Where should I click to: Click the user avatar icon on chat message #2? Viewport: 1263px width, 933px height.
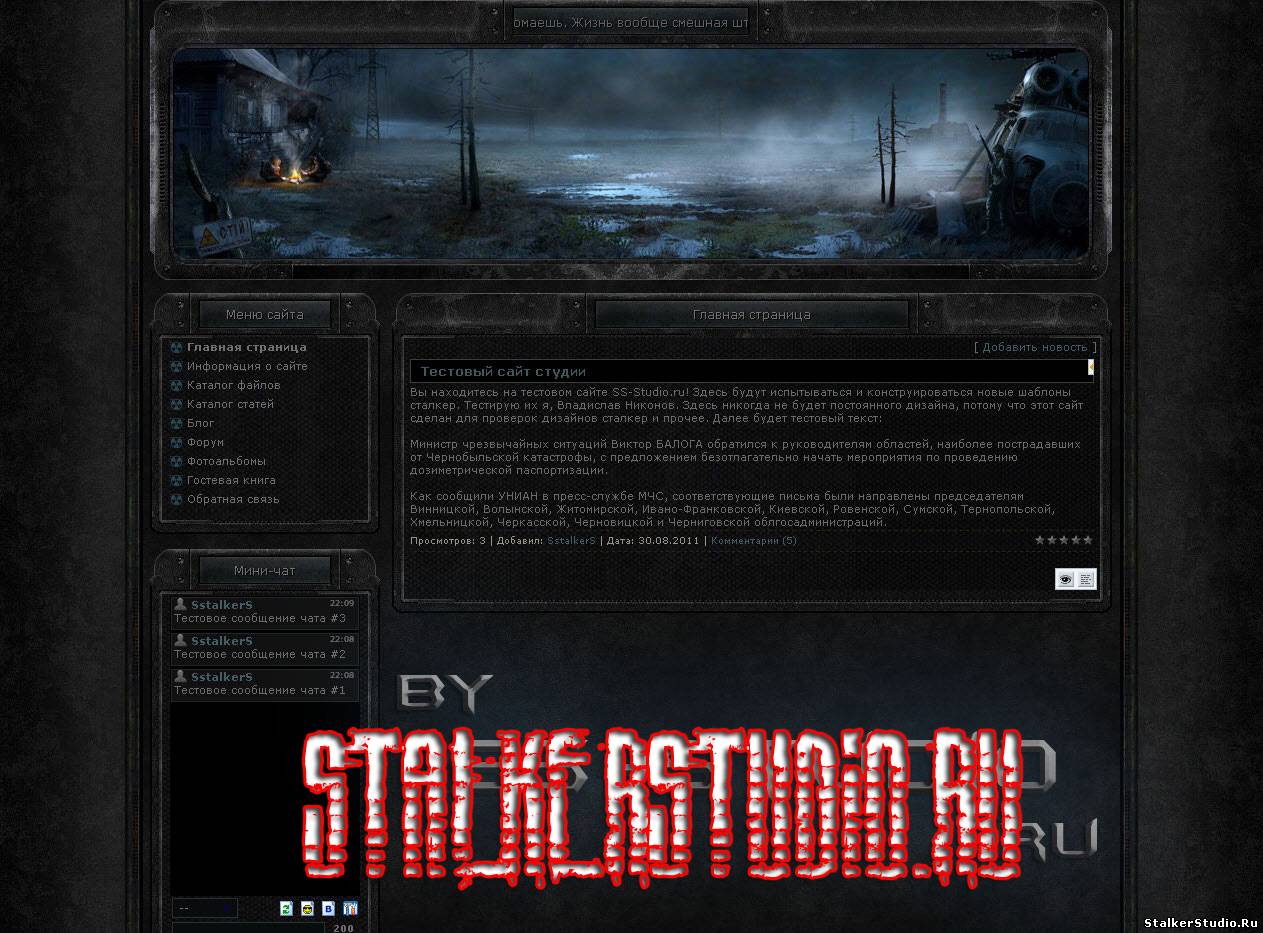(180, 640)
